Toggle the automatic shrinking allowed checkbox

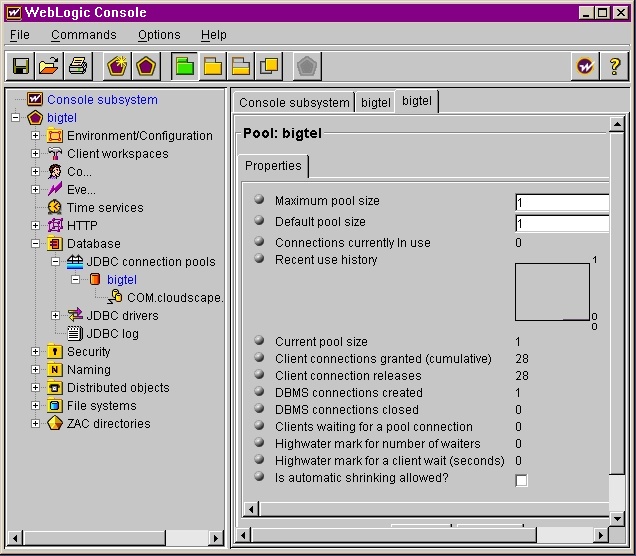click(x=521, y=480)
